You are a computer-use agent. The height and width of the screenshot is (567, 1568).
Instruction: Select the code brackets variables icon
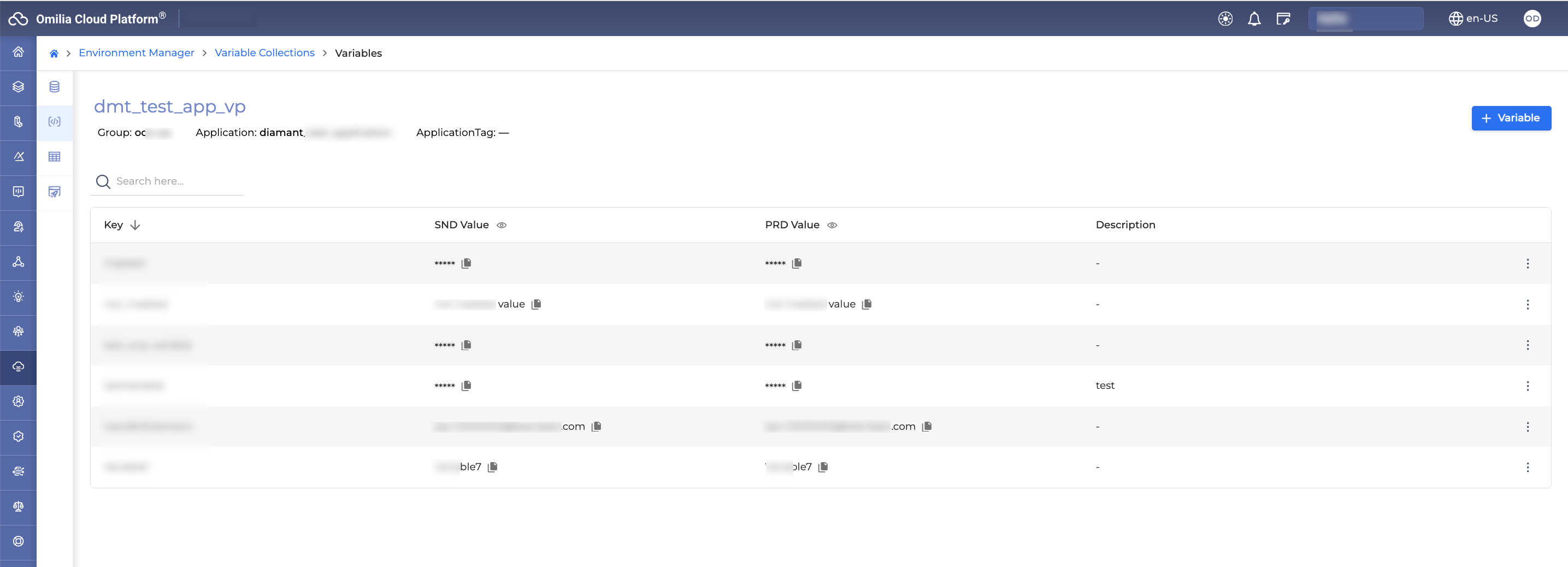pyautogui.click(x=54, y=122)
